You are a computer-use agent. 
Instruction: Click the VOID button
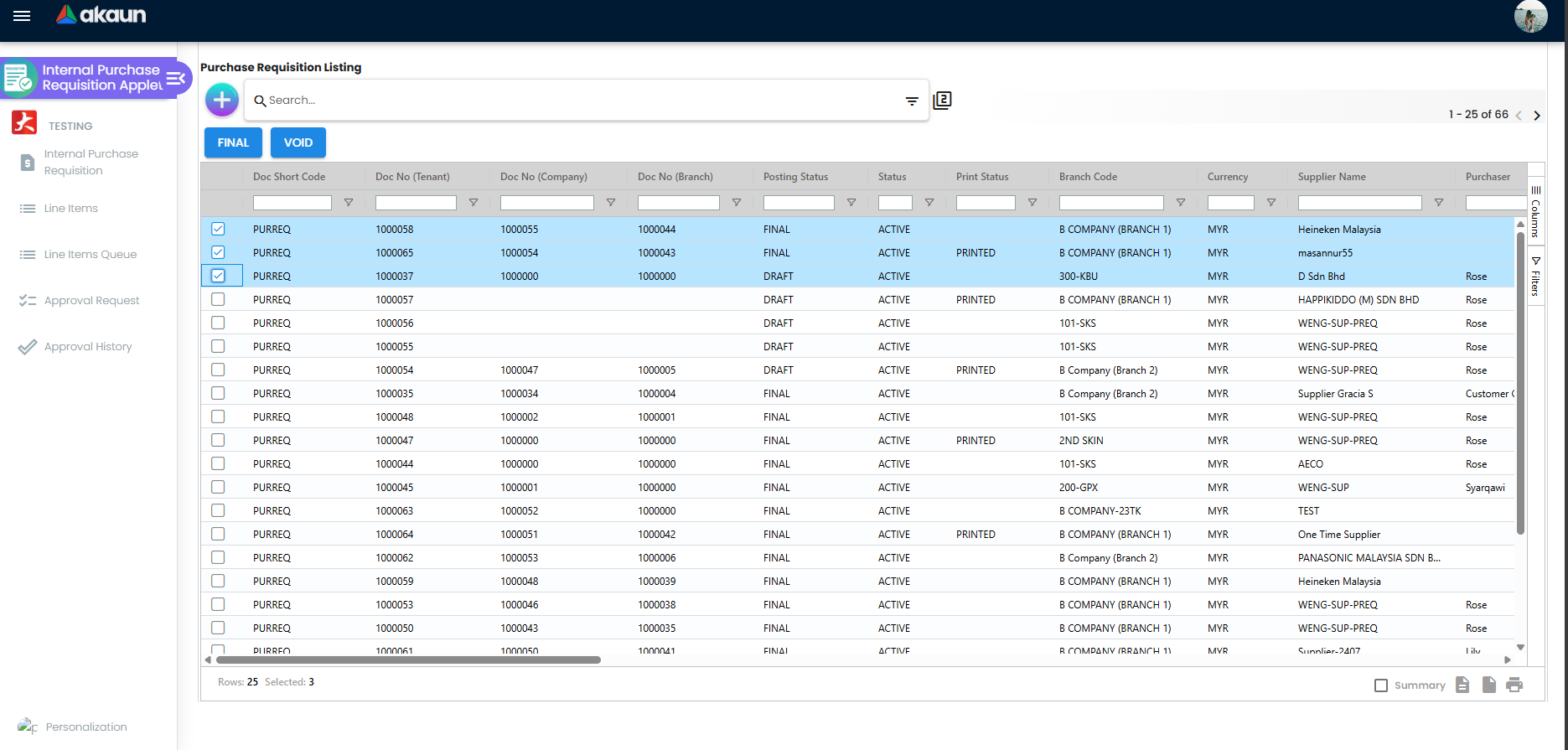pyautogui.click(x=298, y=142)
